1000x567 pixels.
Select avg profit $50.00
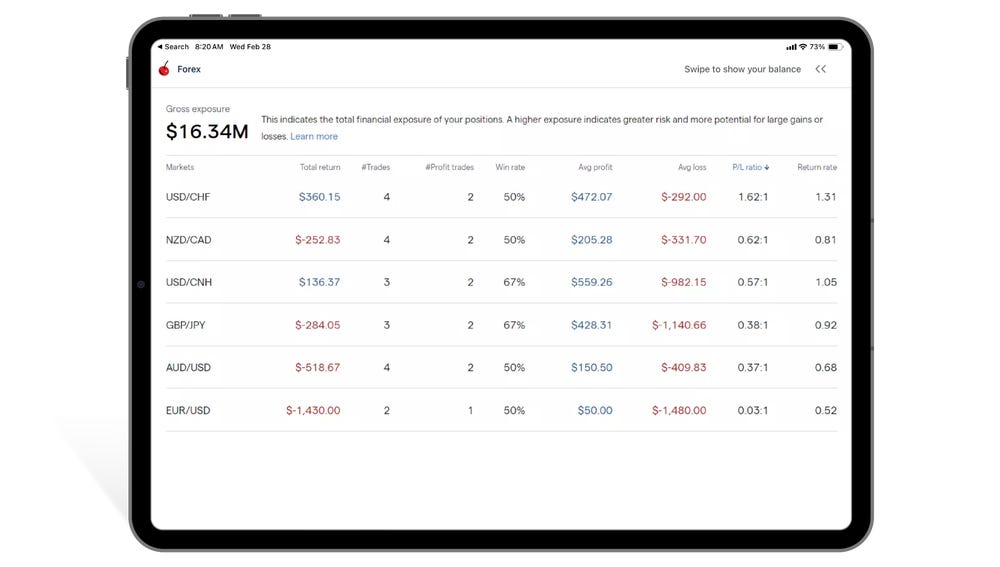pyautogui.click(x=595, y=410)
